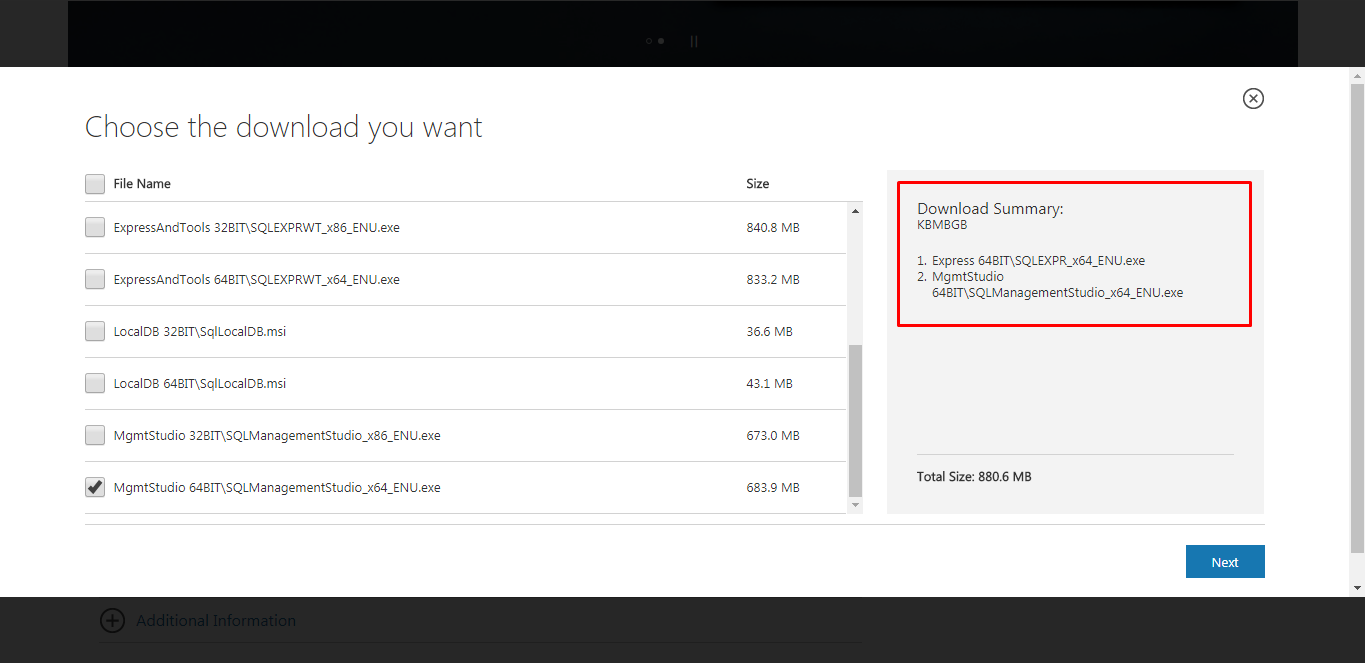The width and height of the screenshot is (1365, 663).
Task: Select the second carousel dot
Action: click(x=661, y=41)
